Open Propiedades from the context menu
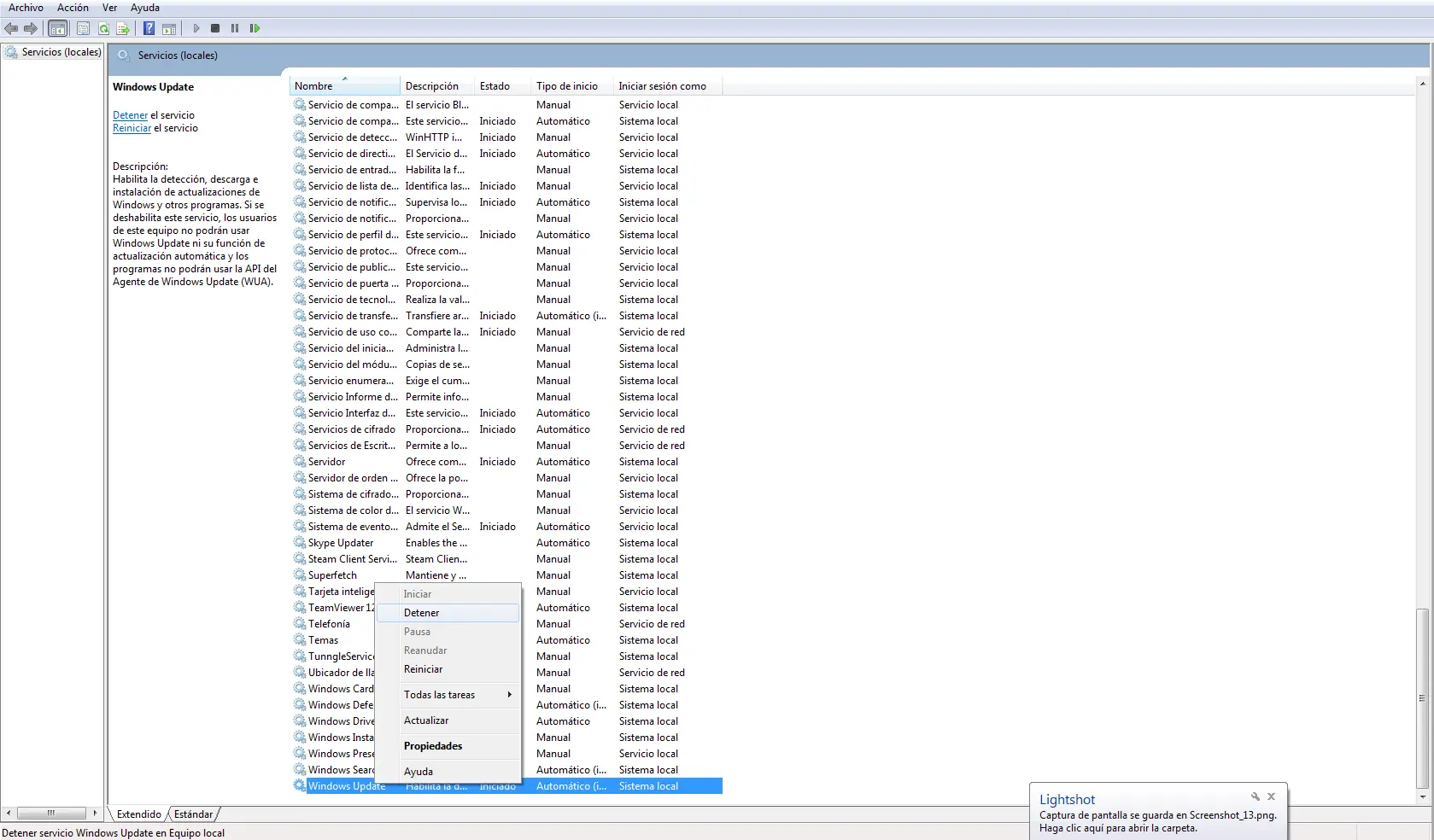 [x=448, y=746]
